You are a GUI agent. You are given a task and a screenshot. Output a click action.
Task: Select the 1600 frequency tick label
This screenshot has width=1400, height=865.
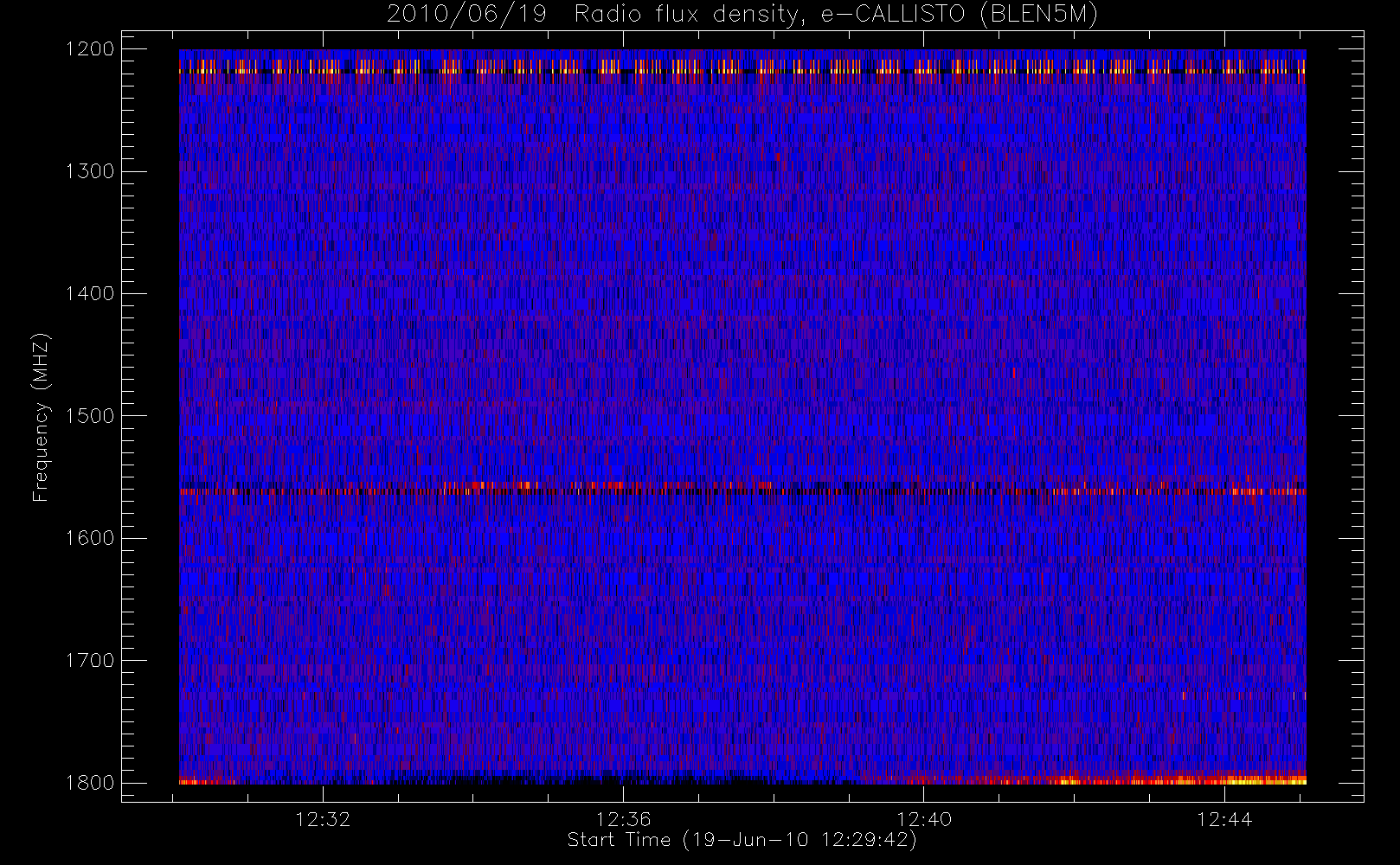90,538
